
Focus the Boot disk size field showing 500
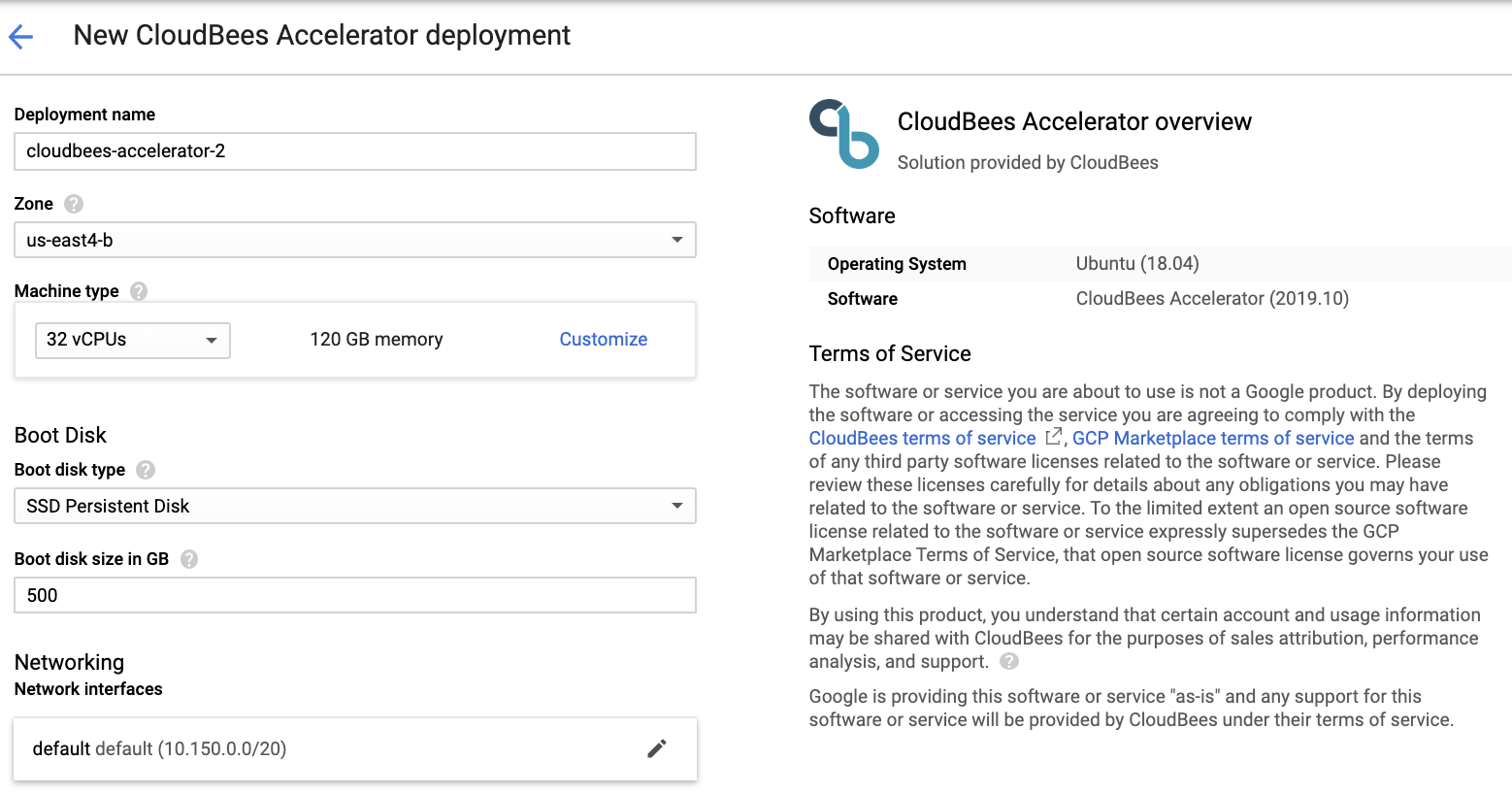tap(355, 595)
